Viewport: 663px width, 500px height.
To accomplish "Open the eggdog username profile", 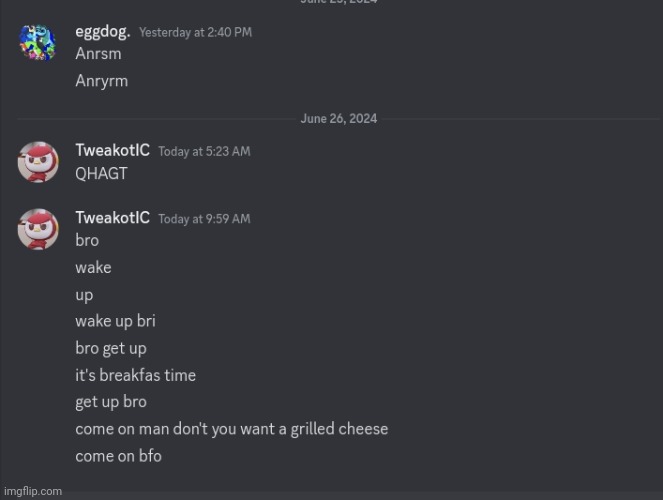I will pos(102,32).
